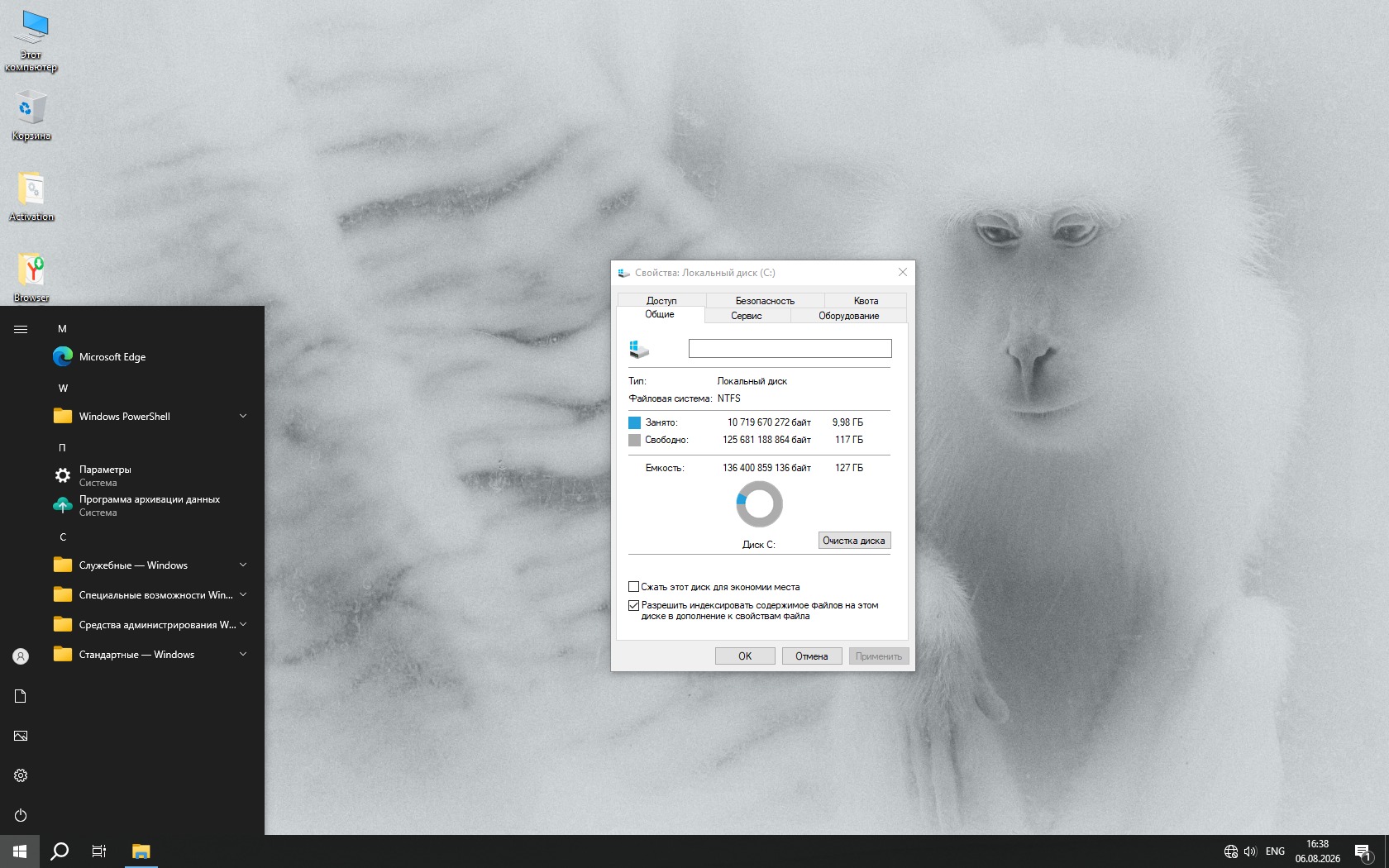Uncheck Разрешить индексировать содержимое файлов checkbox

pyautogui.click(x=634, y=605)
